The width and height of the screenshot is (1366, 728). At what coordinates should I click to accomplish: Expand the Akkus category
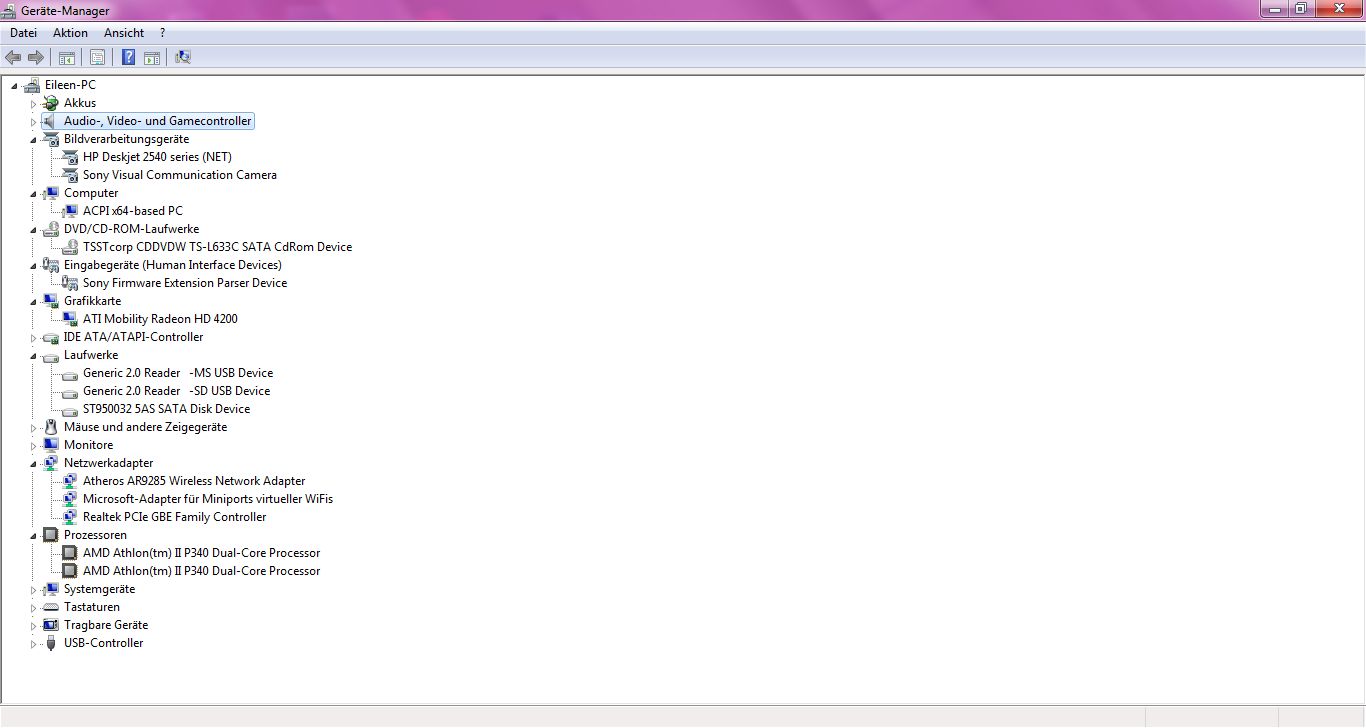tap(33, 103)
